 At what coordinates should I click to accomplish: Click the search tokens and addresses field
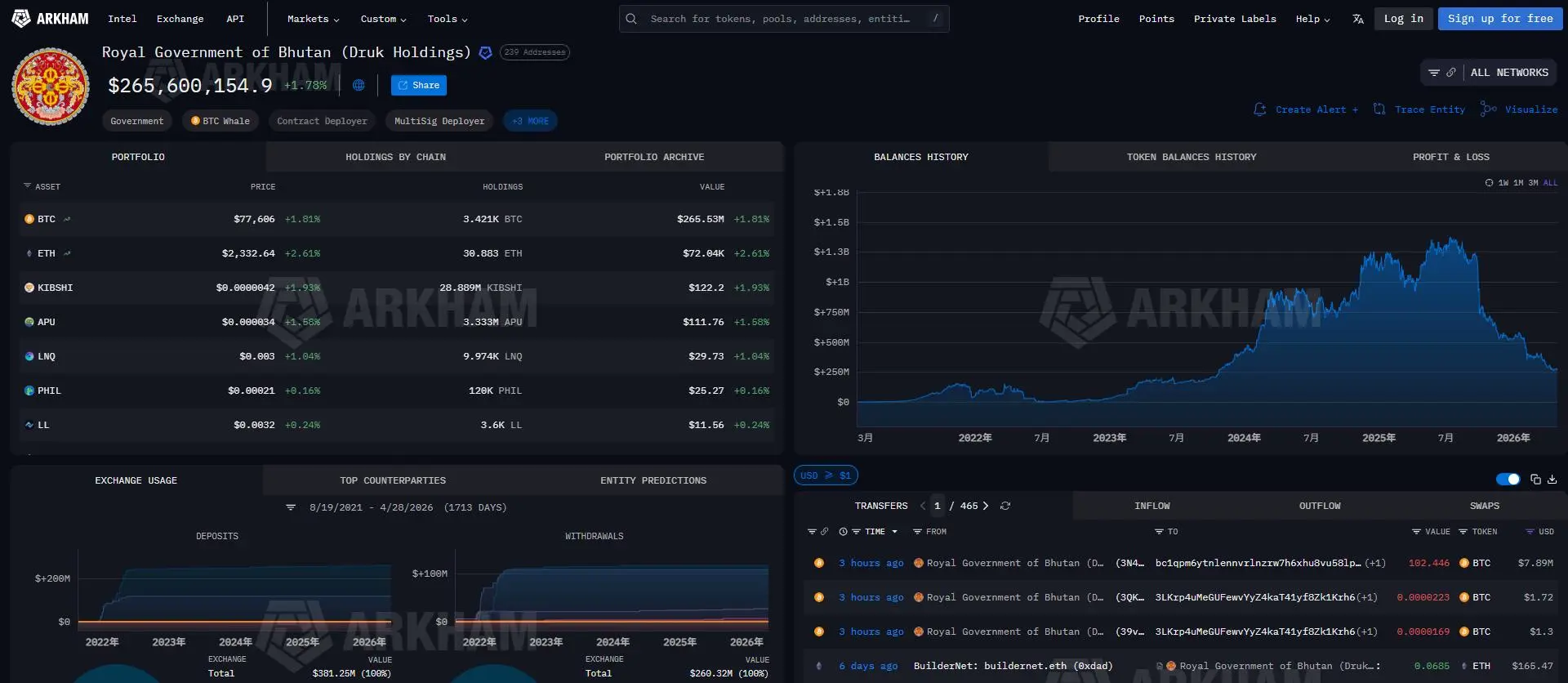coord(784,19)
